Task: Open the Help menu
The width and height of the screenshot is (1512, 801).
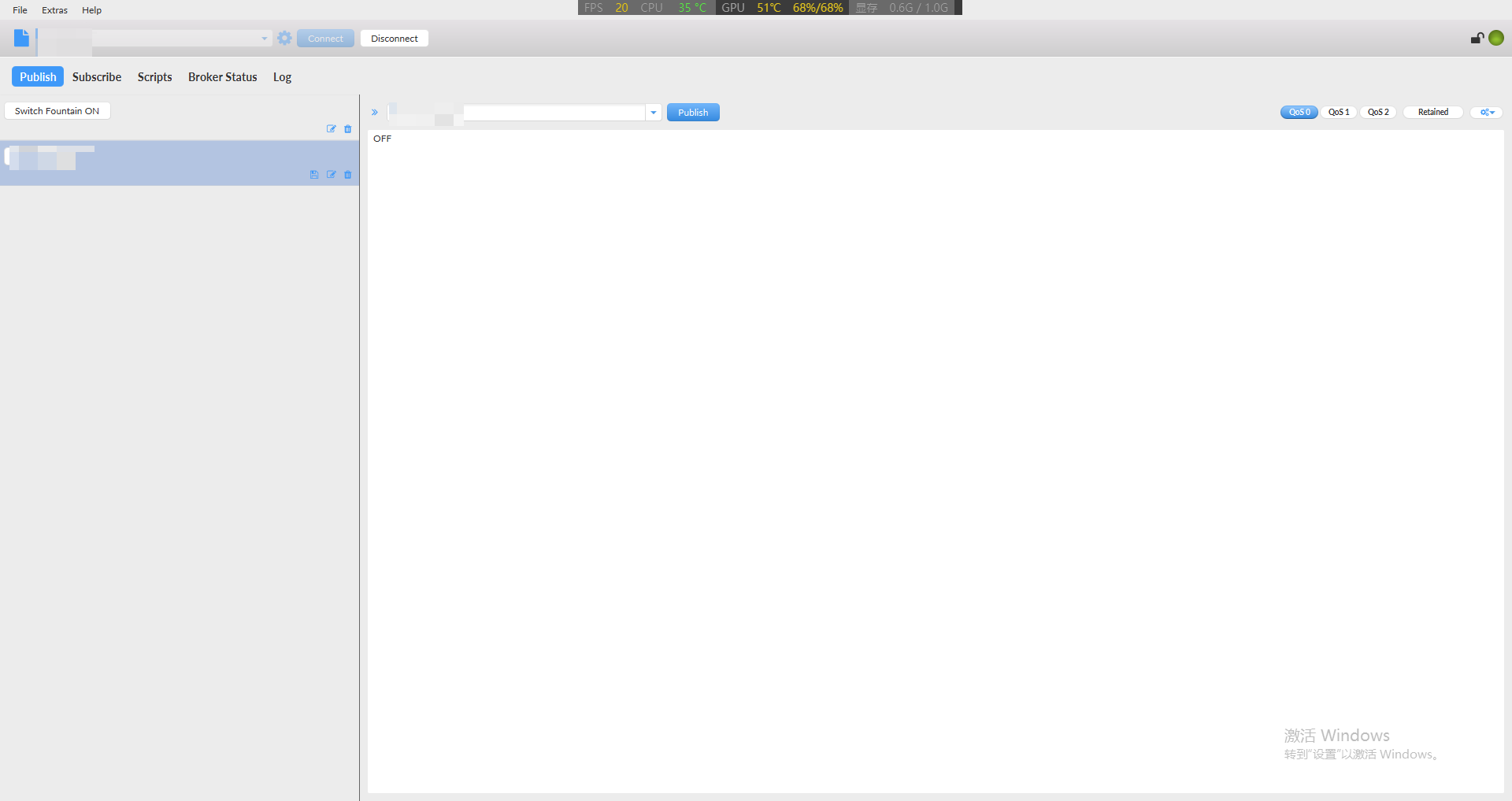Action: click(x=91, y=10)
